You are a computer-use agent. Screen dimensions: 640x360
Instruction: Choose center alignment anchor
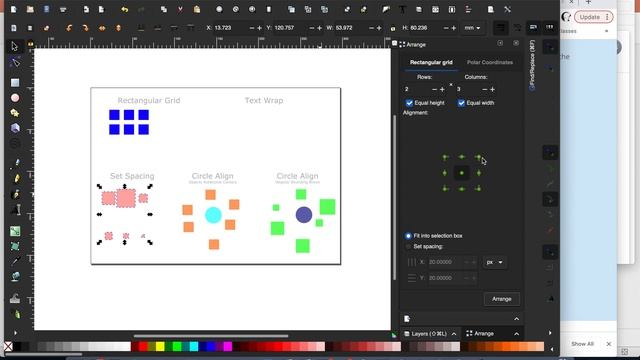(x=462, y=173)
